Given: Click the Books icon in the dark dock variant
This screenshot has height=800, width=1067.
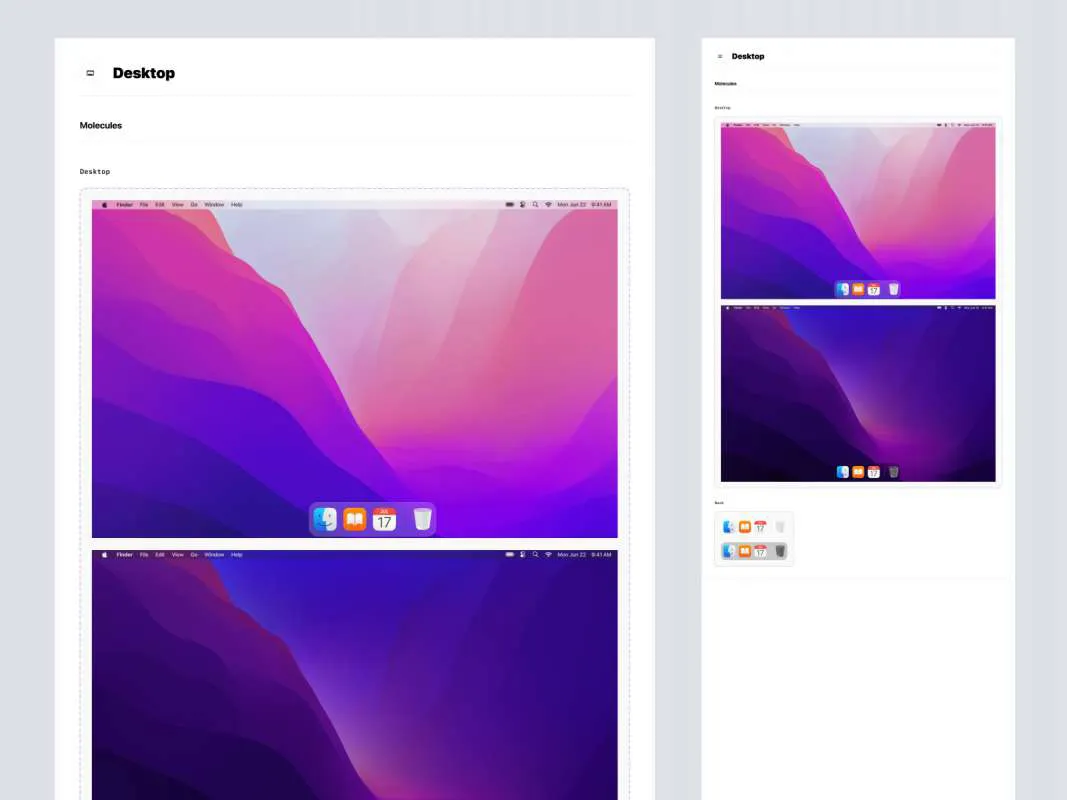Looking at the screenshot, I should (744, 550).
